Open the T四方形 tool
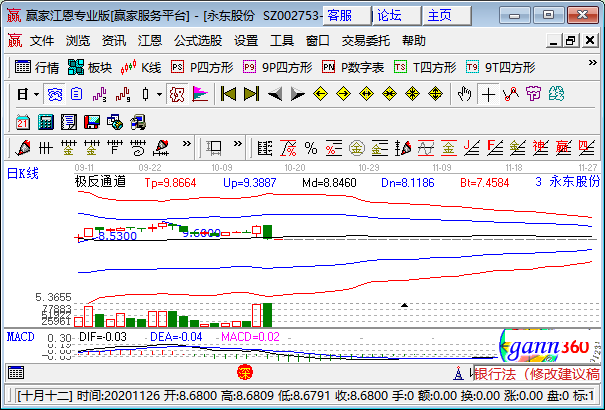The height and width of the screenshot is (410, 605). tap(425, 67)
